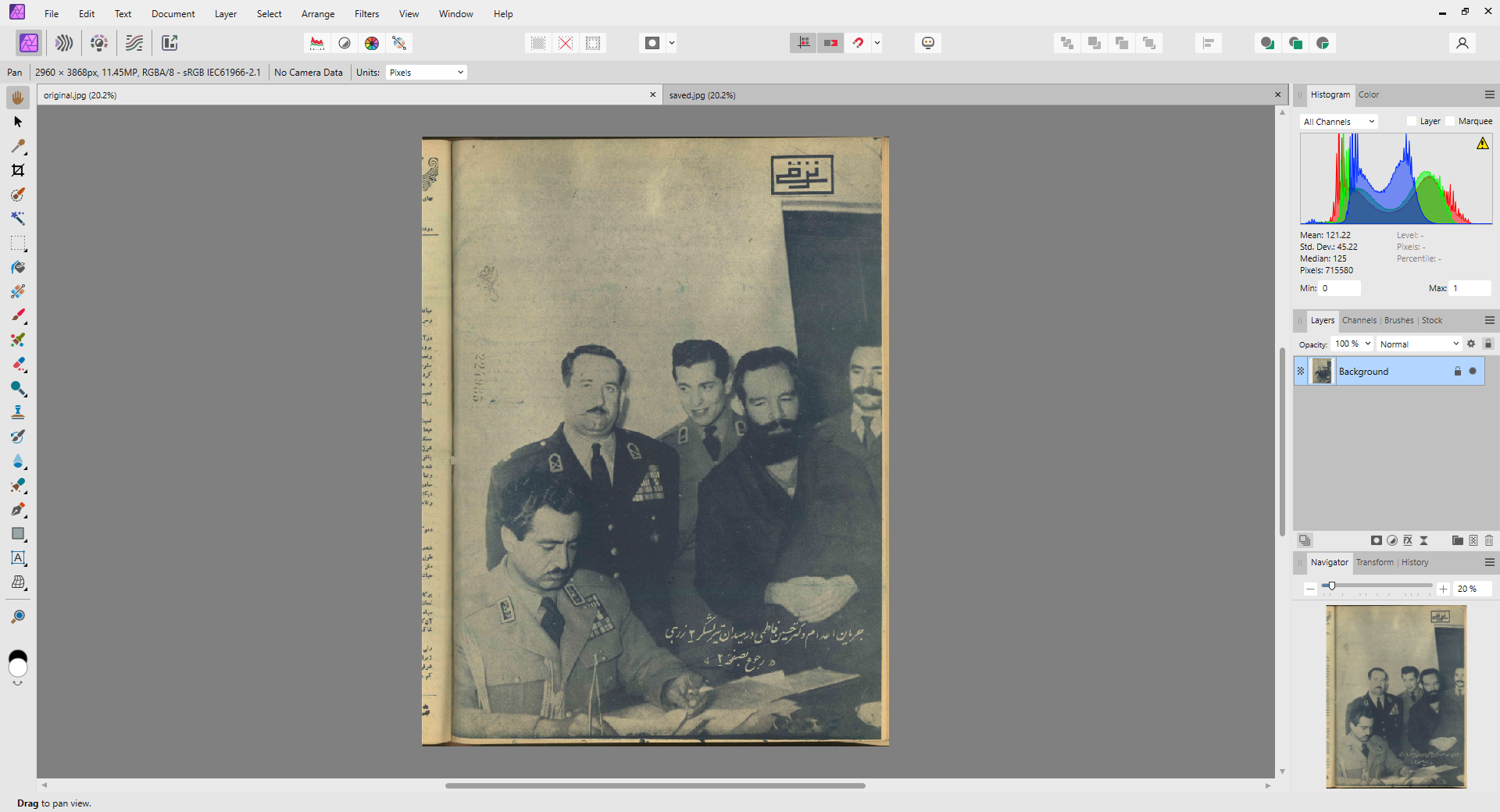Screen dimensions: 1500x812
Task: Add a live filter (hourglass) layer
Action: coord(1423,540)
